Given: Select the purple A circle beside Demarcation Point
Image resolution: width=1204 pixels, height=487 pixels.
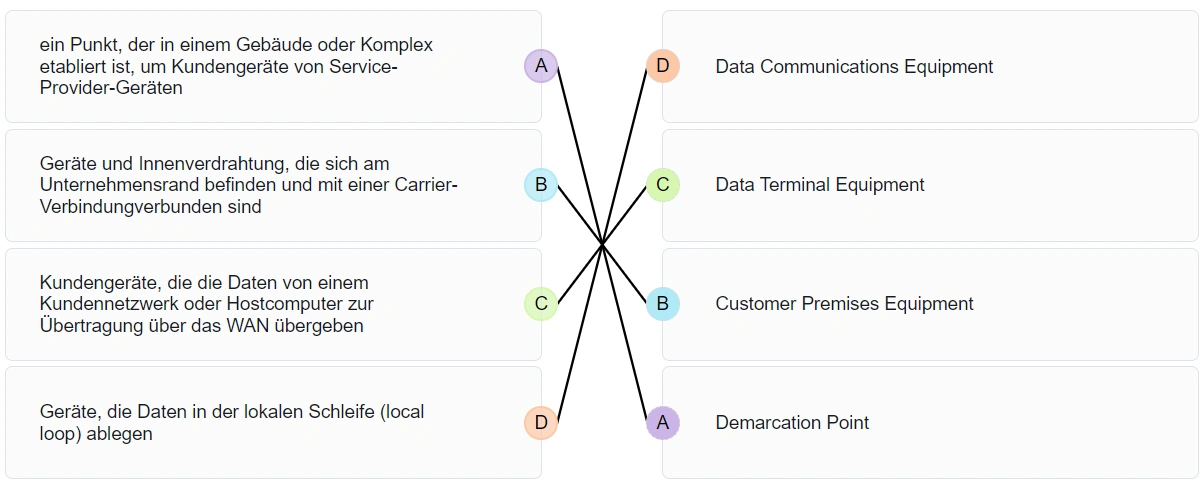Looking at the screenshot, I should pyautogui.click(x=662, y=422).
